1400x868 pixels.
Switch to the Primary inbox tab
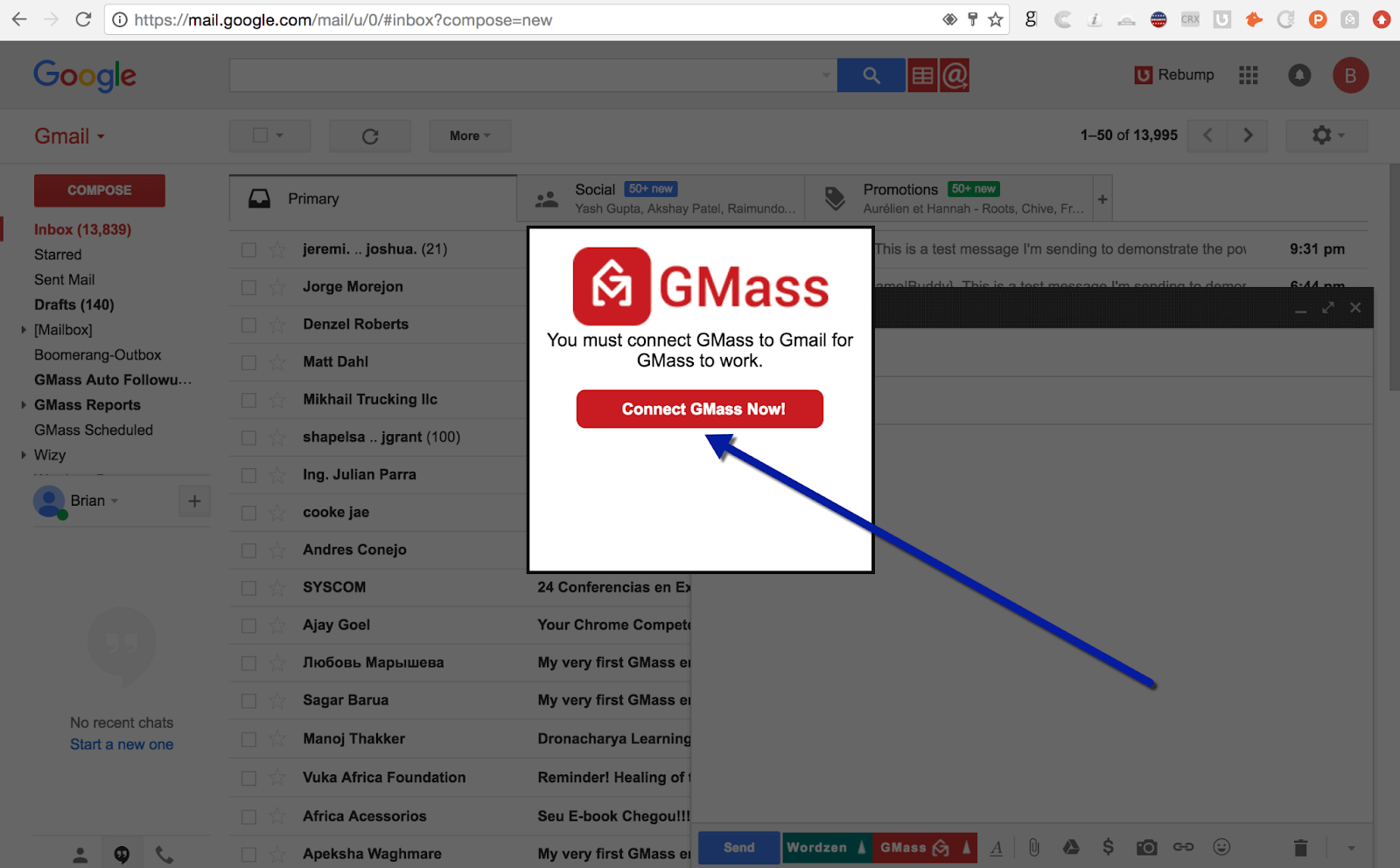pos(373,199)
